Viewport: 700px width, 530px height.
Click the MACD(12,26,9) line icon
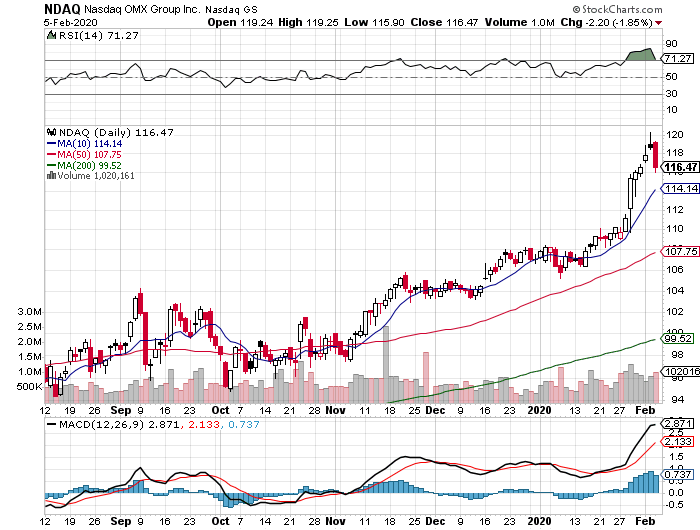tap(52, 426)
